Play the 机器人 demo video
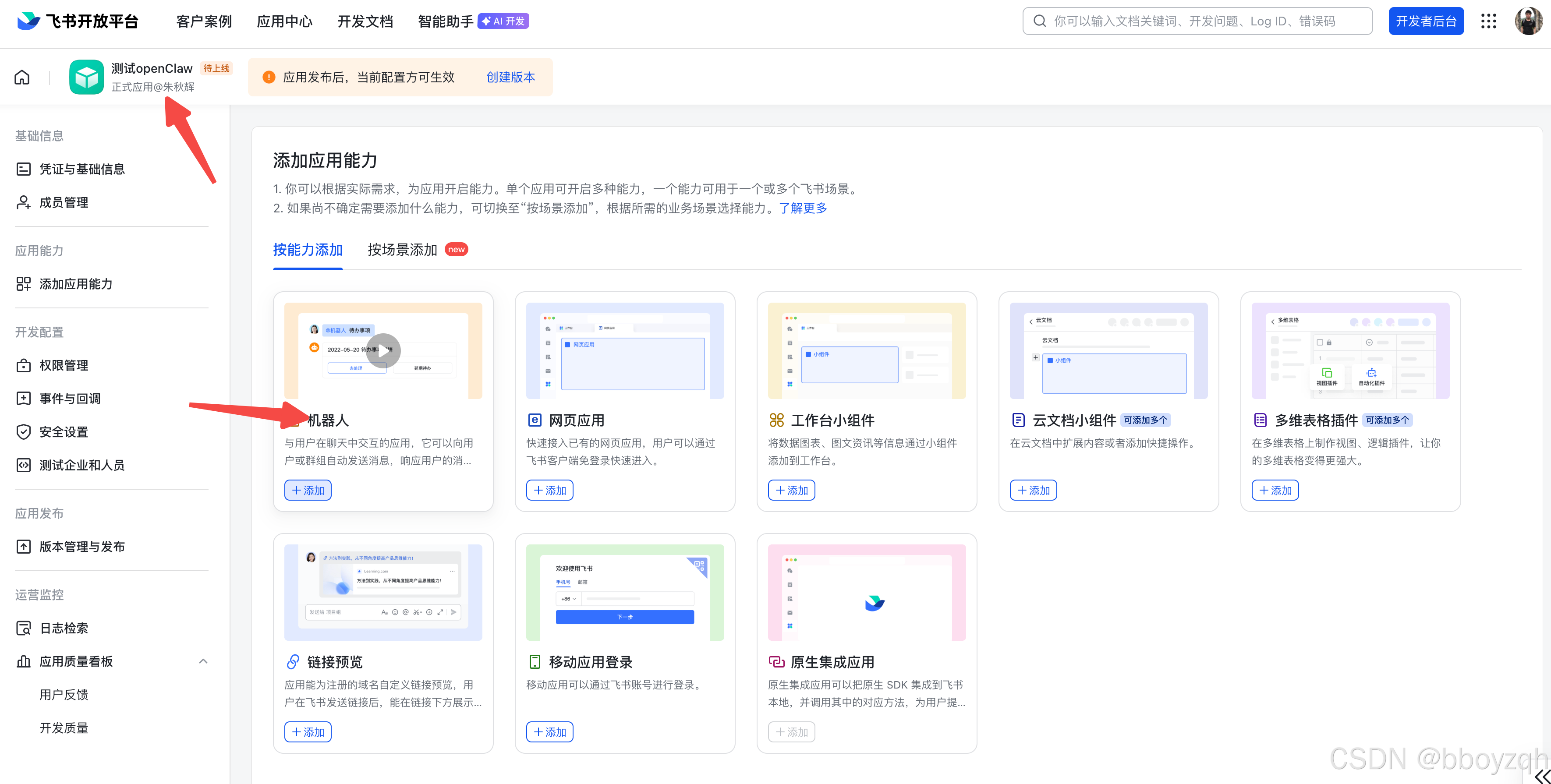The height and width of the screenshot is (784, 1551). (383, 351)
